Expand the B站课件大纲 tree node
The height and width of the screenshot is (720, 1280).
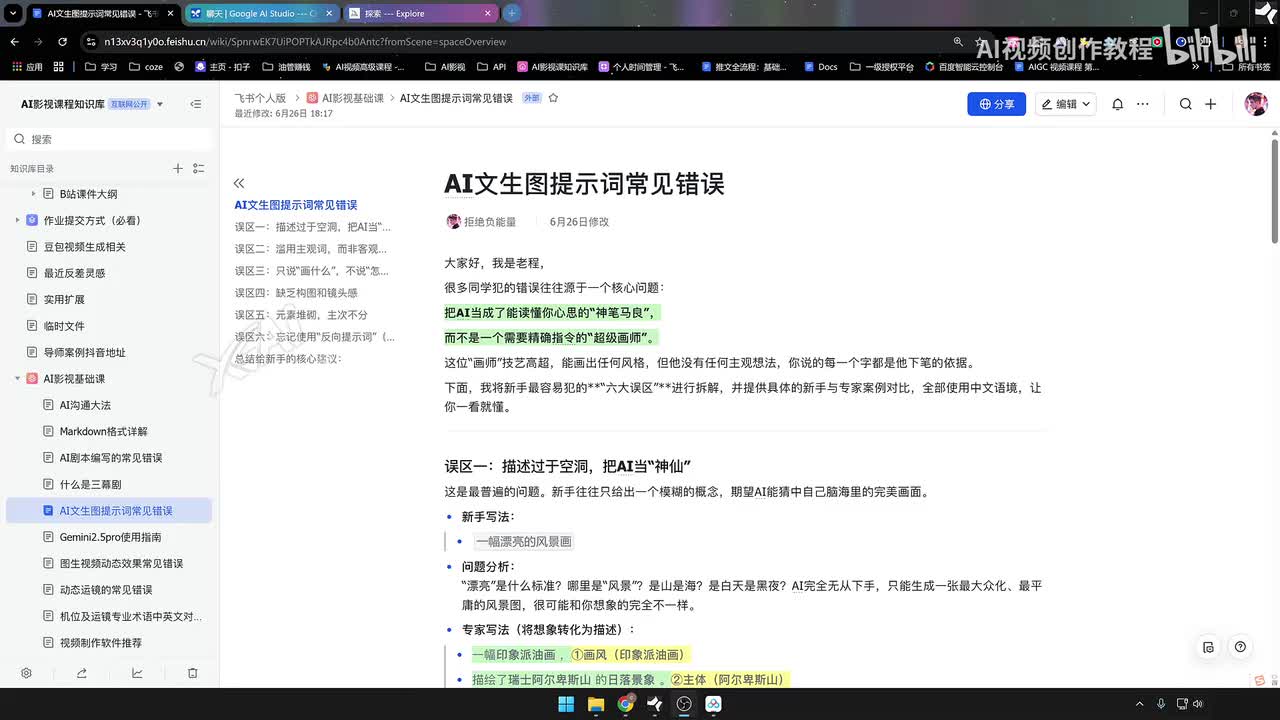click(33, 194)
